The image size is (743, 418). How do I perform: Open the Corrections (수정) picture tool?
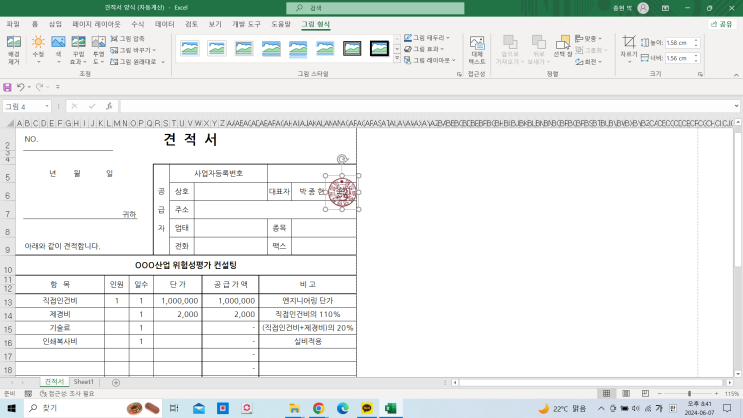tap(38, 49)
